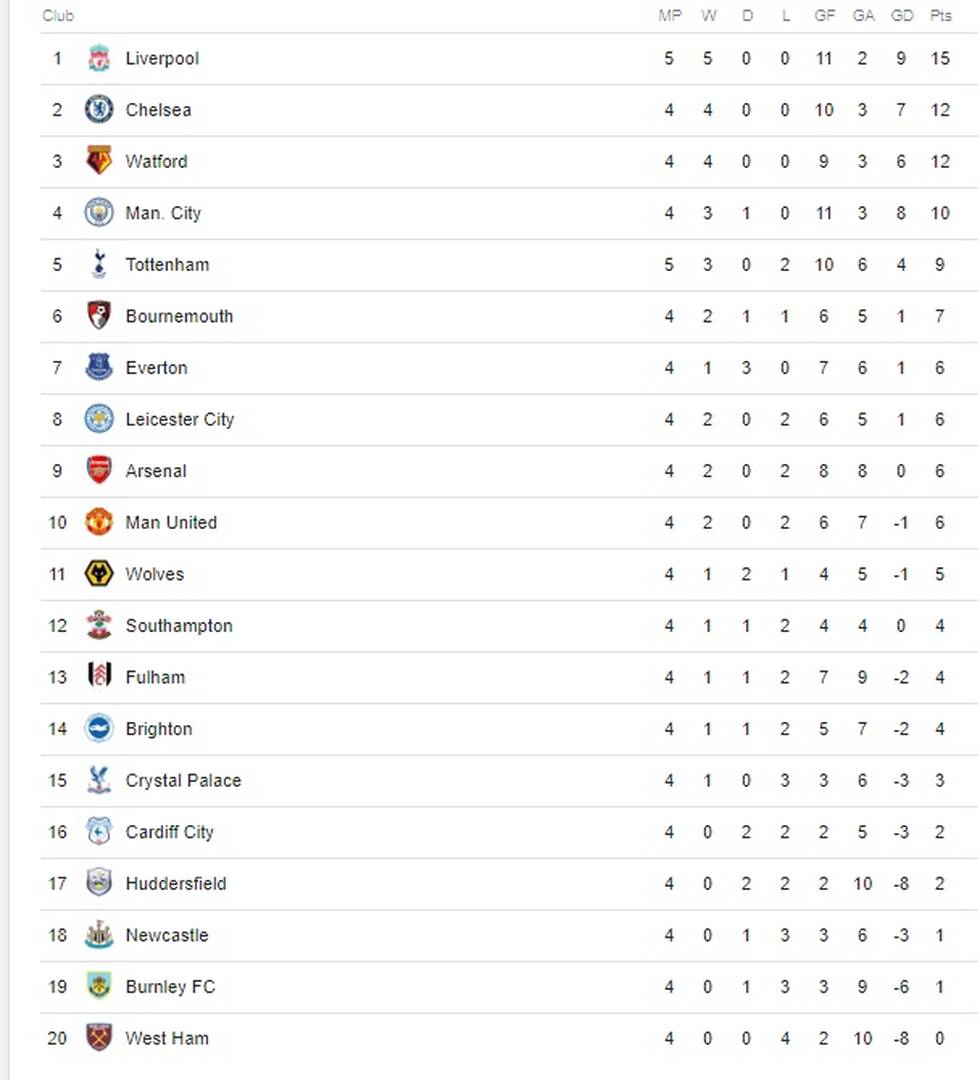The height and width of the screenshot is (1080, 980).
Task: Click the Club column header
Action: (x=58, y=16)
